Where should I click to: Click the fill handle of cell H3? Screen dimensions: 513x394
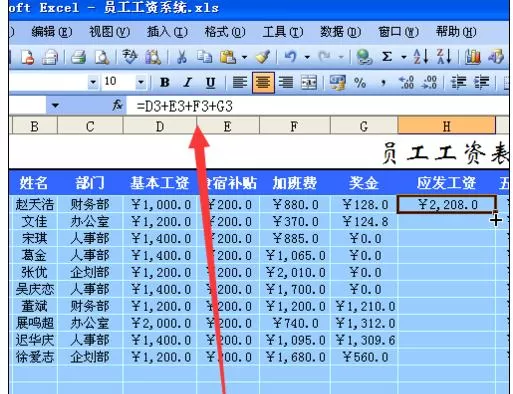tap(495, 212)
